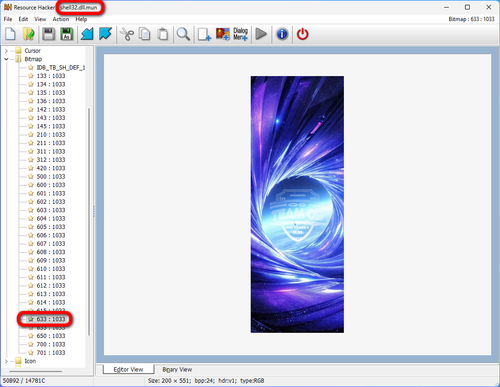This screenshot has width=500, height=387.
Task: Select bitmap resource 210 : 1033
Action: click(x=51, y=135)
